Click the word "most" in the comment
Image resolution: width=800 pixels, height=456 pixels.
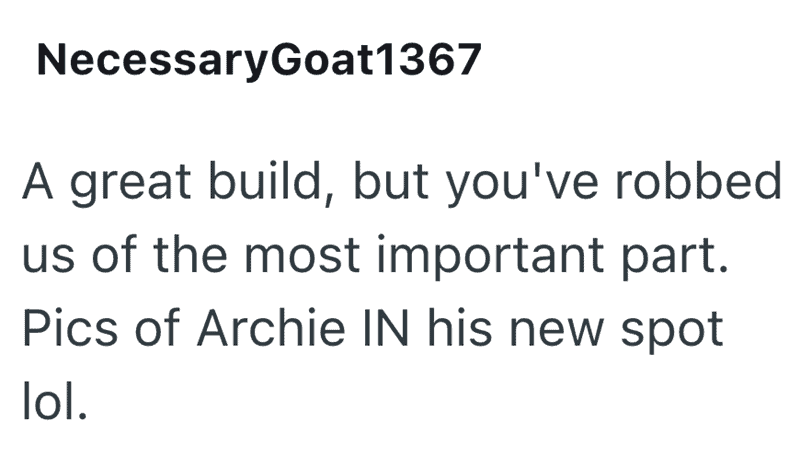point(304,257)
